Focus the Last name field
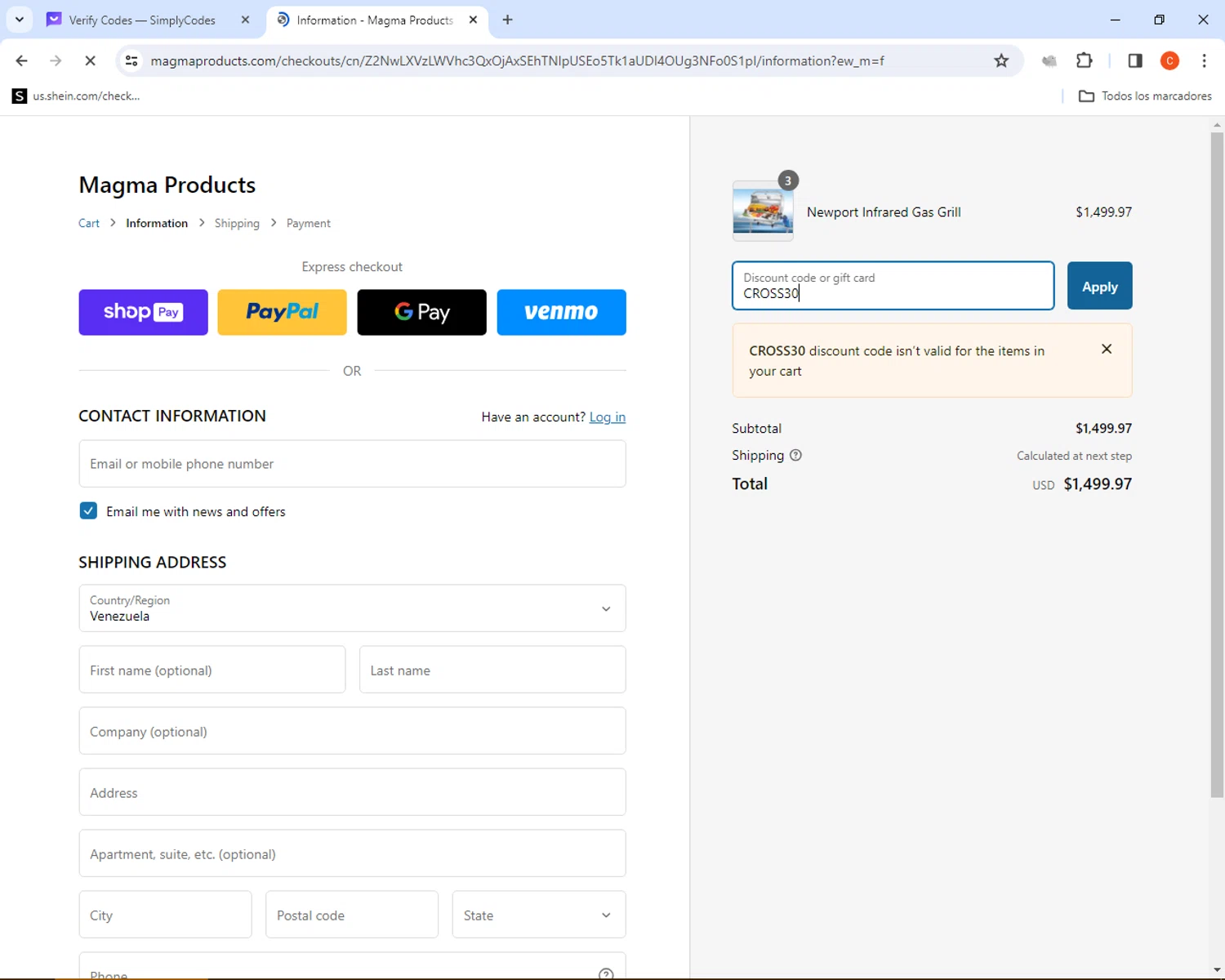The height and width of the screenshot is (980, 1225). [492, 670]
